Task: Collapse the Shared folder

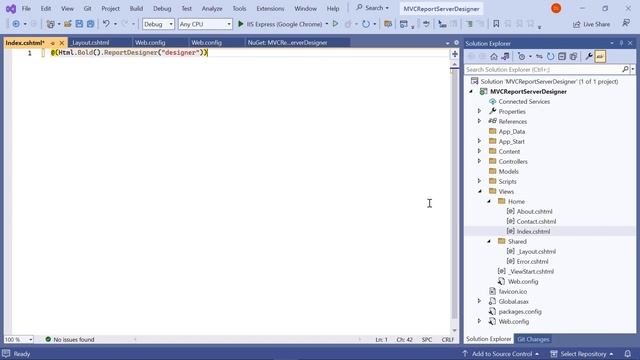Action: [489, 242]
